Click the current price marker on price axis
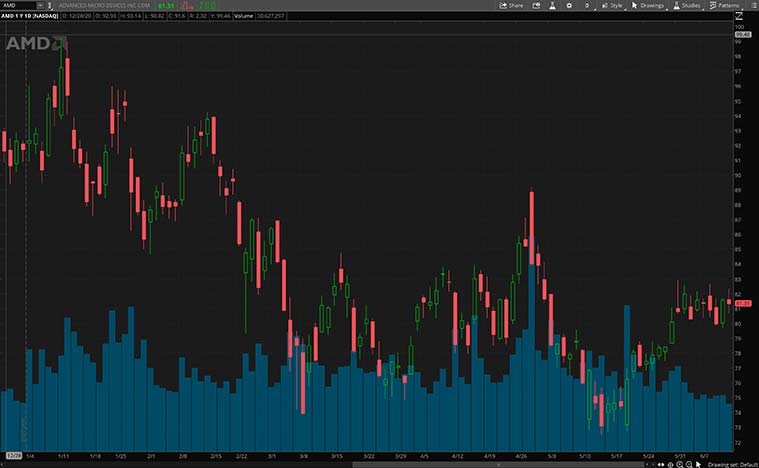 pyautogui.click(x=743, y=303)
